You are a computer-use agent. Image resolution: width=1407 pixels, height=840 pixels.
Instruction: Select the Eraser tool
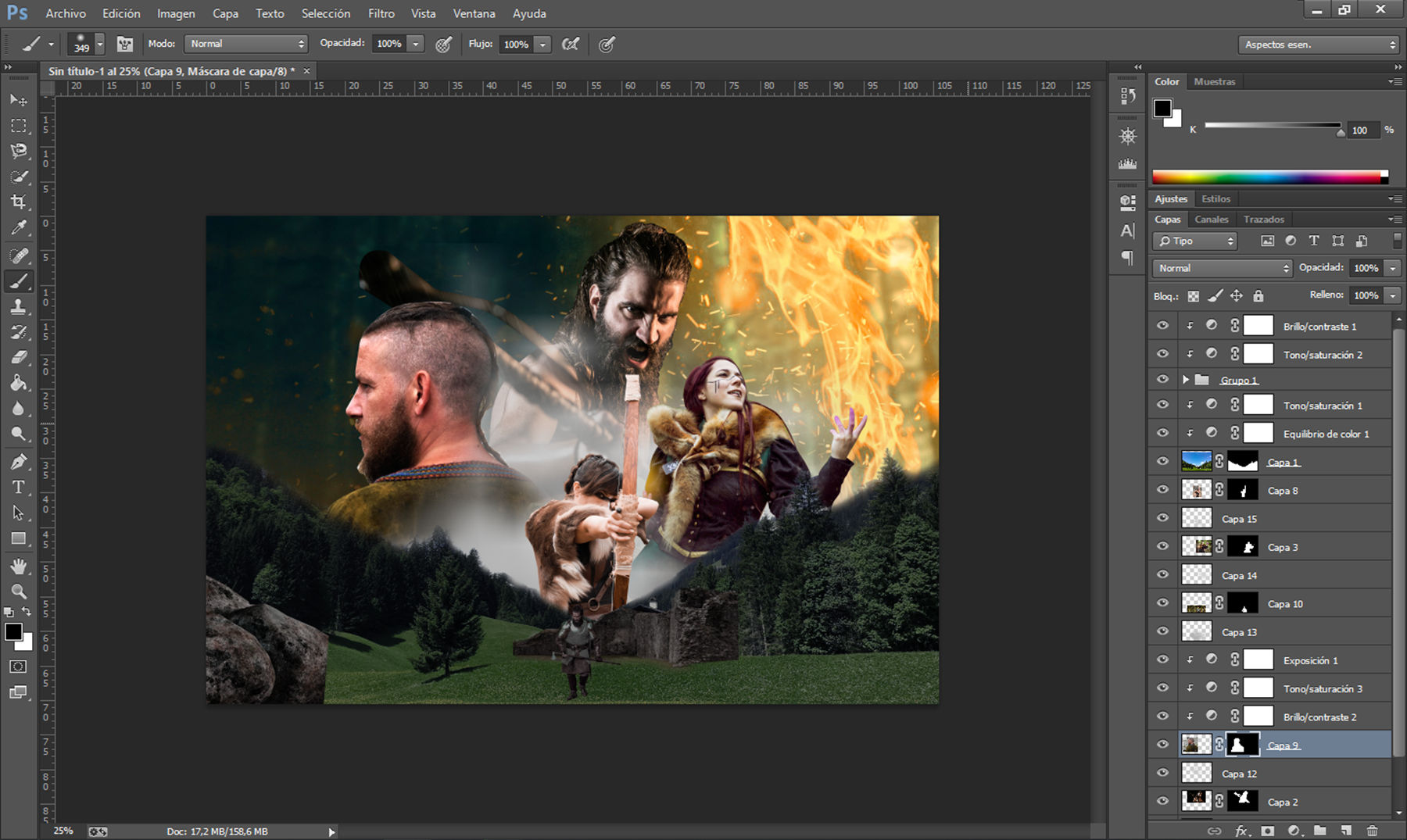click(19, 357)
